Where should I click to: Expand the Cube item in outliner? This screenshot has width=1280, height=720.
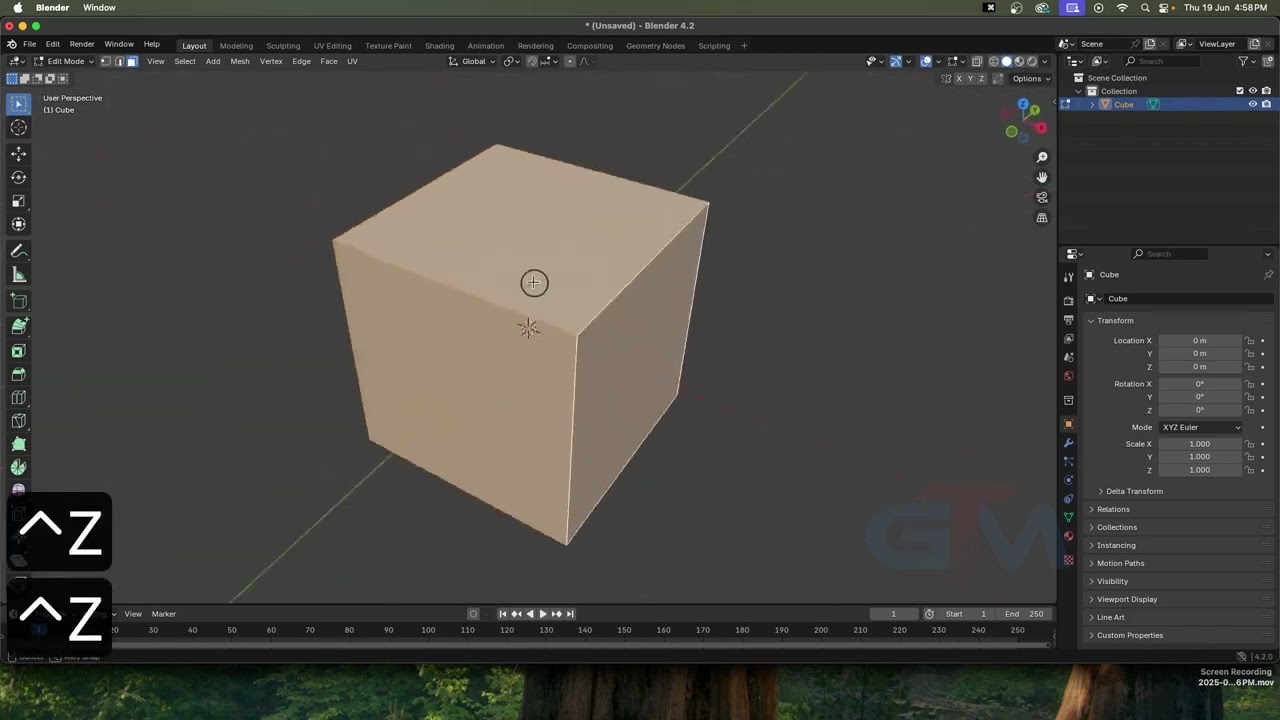1092,105
